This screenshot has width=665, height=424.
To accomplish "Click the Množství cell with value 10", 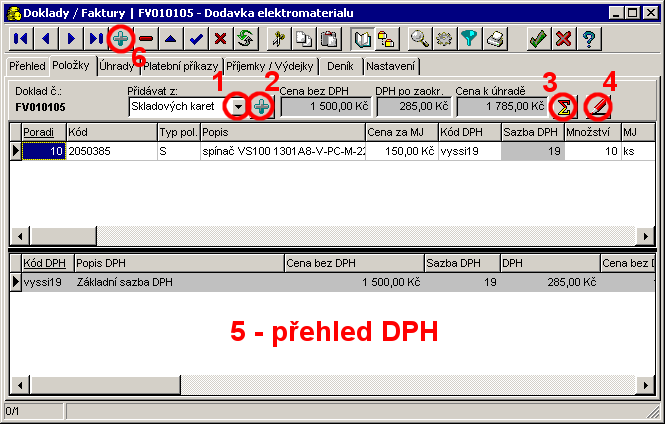I will [x=590, y=150].
